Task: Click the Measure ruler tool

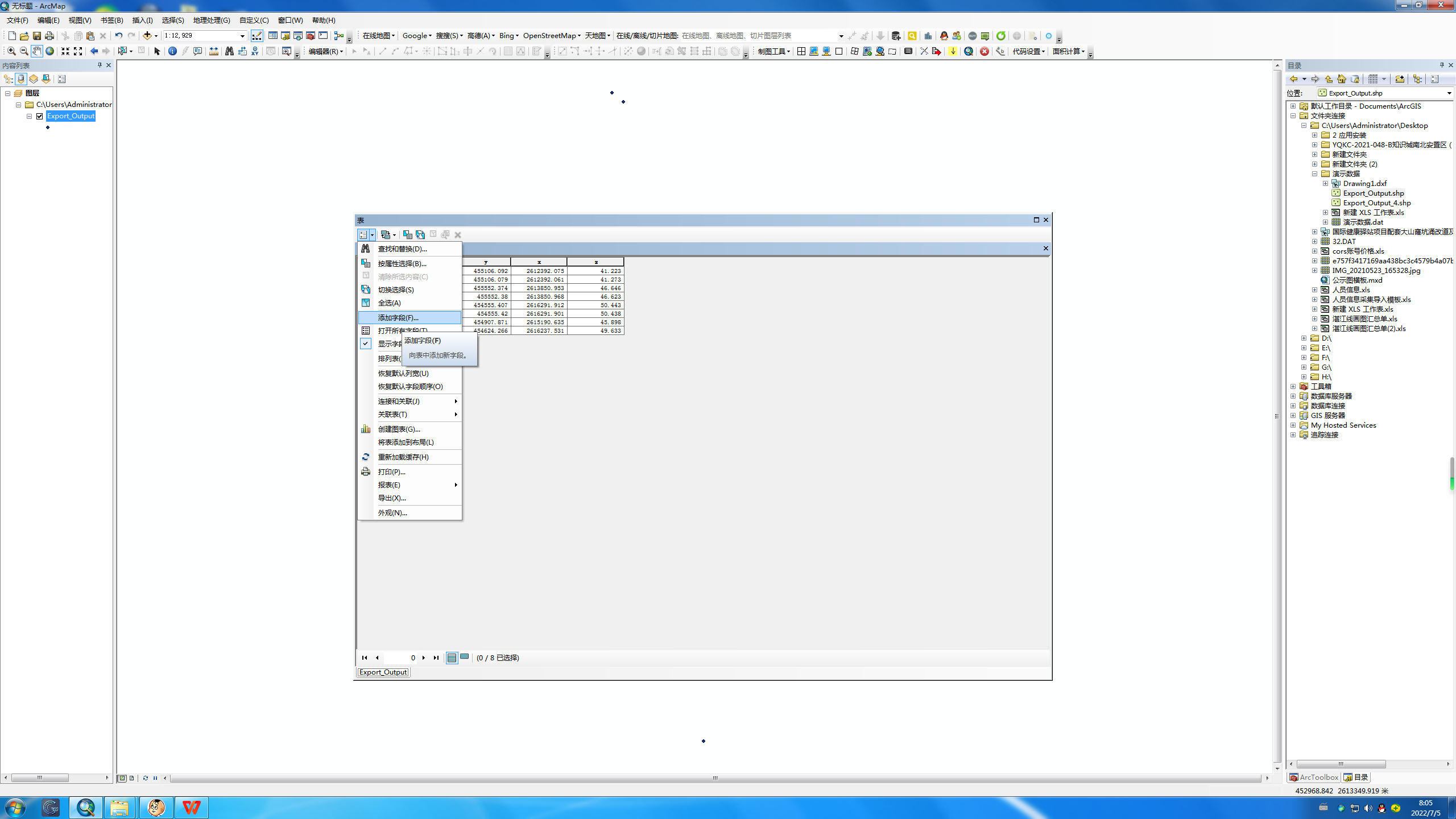Action: 213,51
